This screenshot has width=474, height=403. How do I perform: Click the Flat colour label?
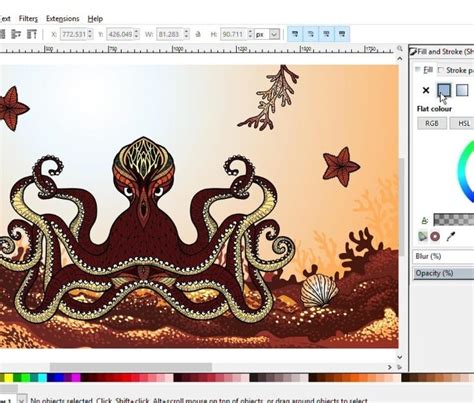[434, 109]
